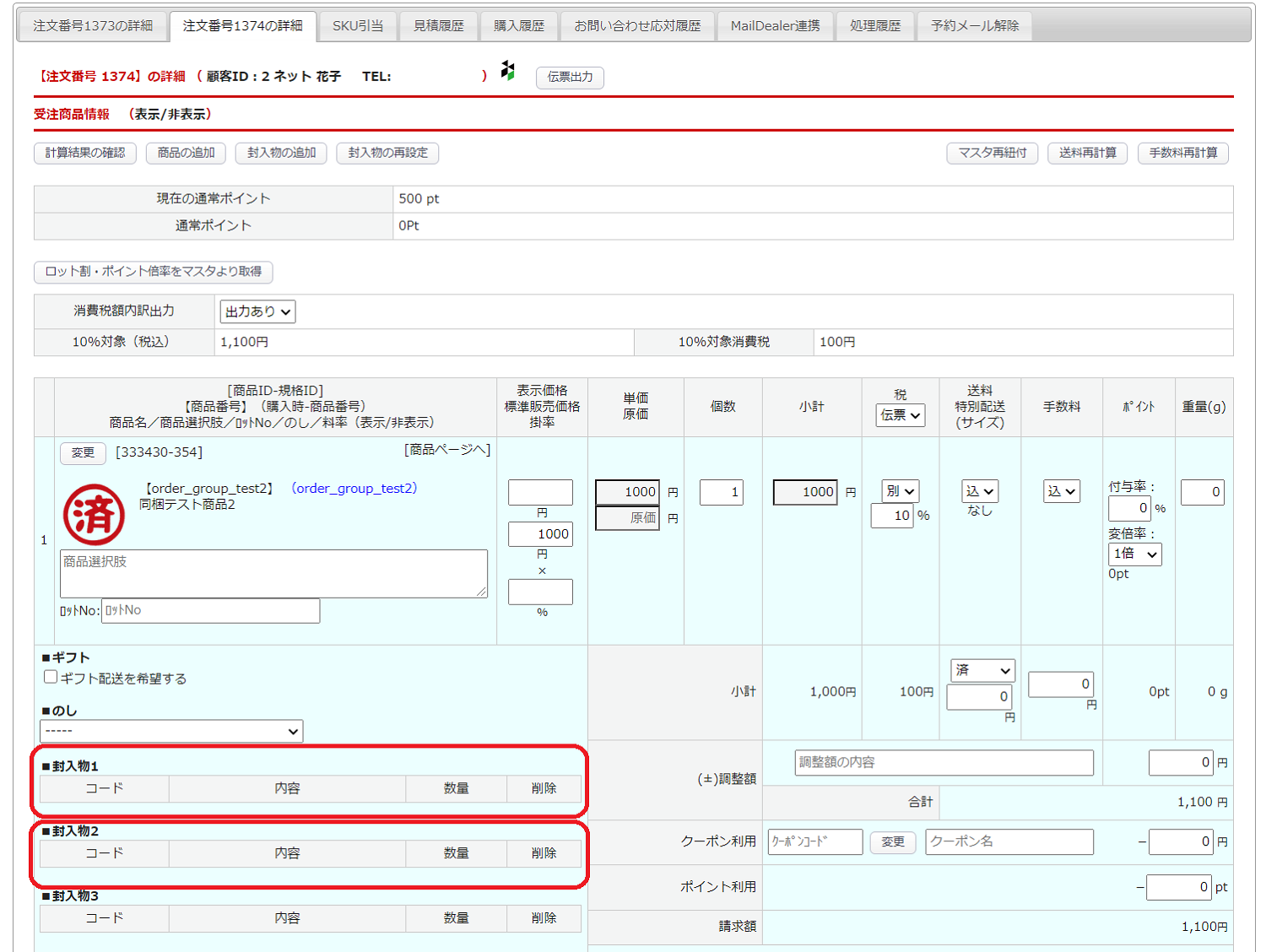Open the 購入履歴 tab
The height and width of the screenshot is (952, 1266).
tap(518, 26)
